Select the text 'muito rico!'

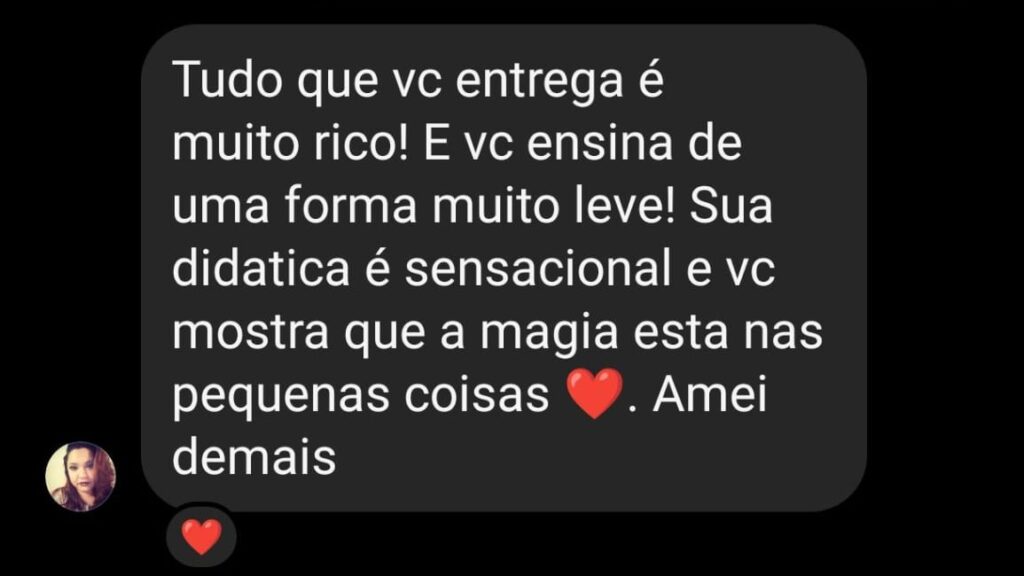point(290,143)
